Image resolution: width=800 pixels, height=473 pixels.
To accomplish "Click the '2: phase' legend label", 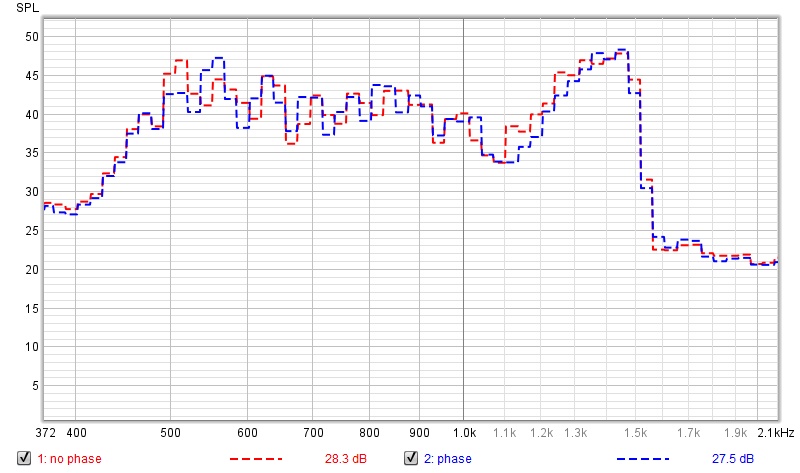I will (x=447, y=459).
